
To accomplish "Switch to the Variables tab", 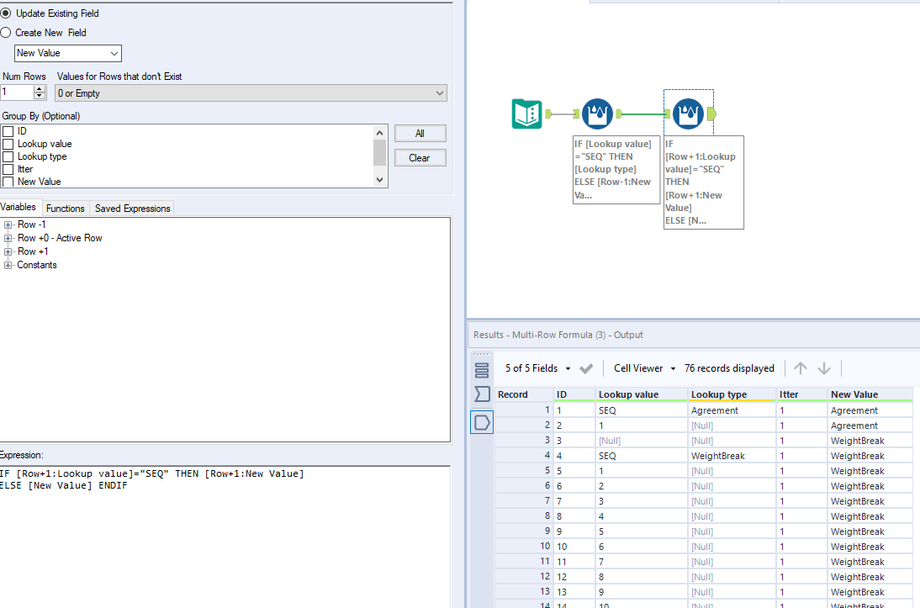I will (19, 207).
